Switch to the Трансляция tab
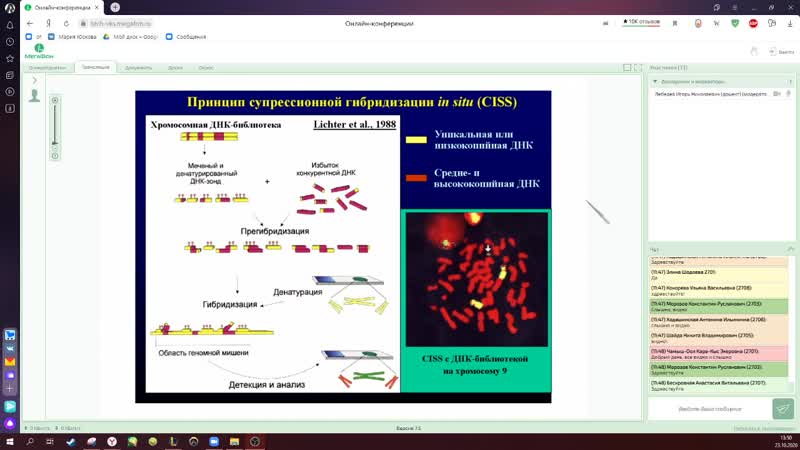 coord(96,67)
